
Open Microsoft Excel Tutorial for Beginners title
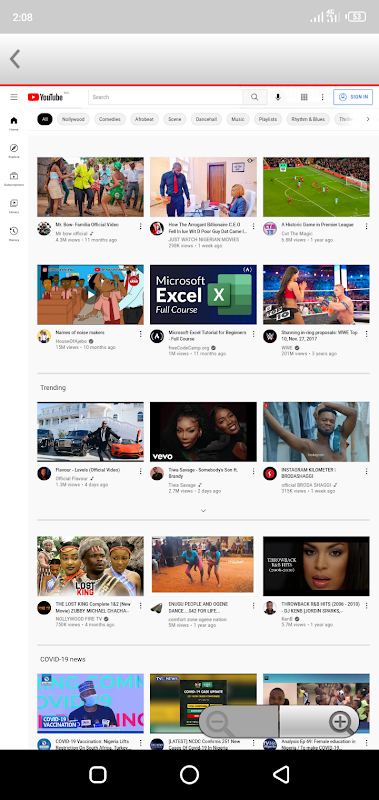click(208, 335)
